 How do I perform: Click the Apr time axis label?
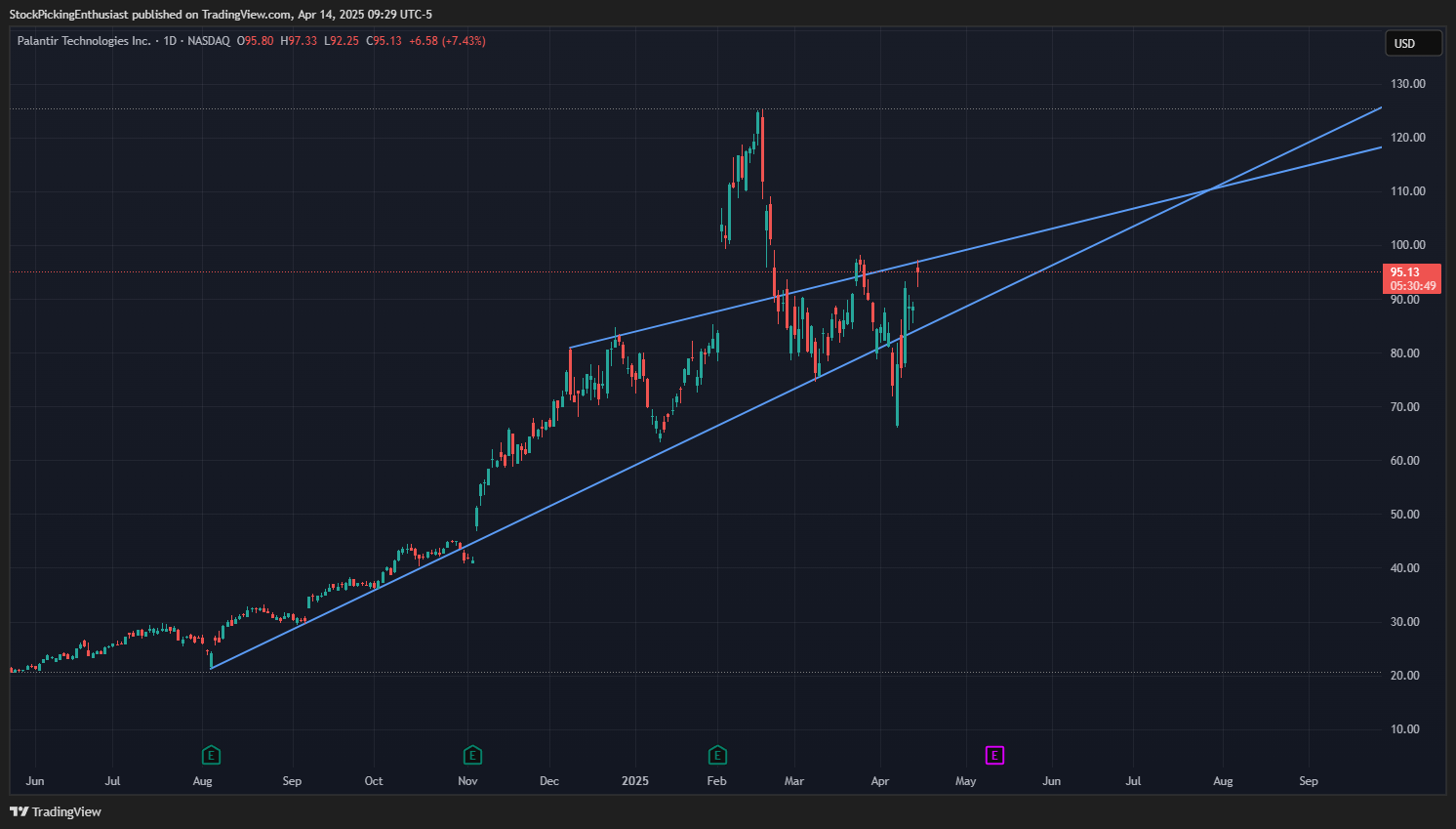880,781
